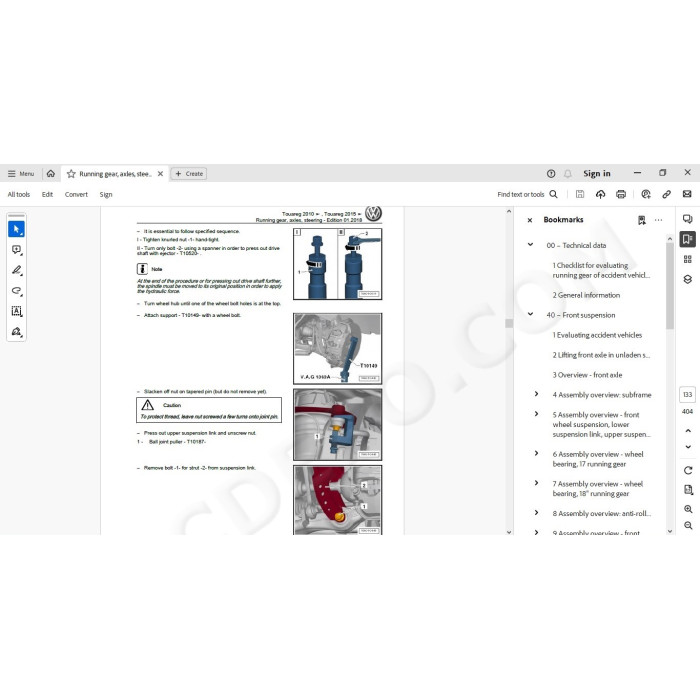Viewport: 700px width, 700px height.
Task: Open bookmark 2 General information
Action: click(586, 295)
